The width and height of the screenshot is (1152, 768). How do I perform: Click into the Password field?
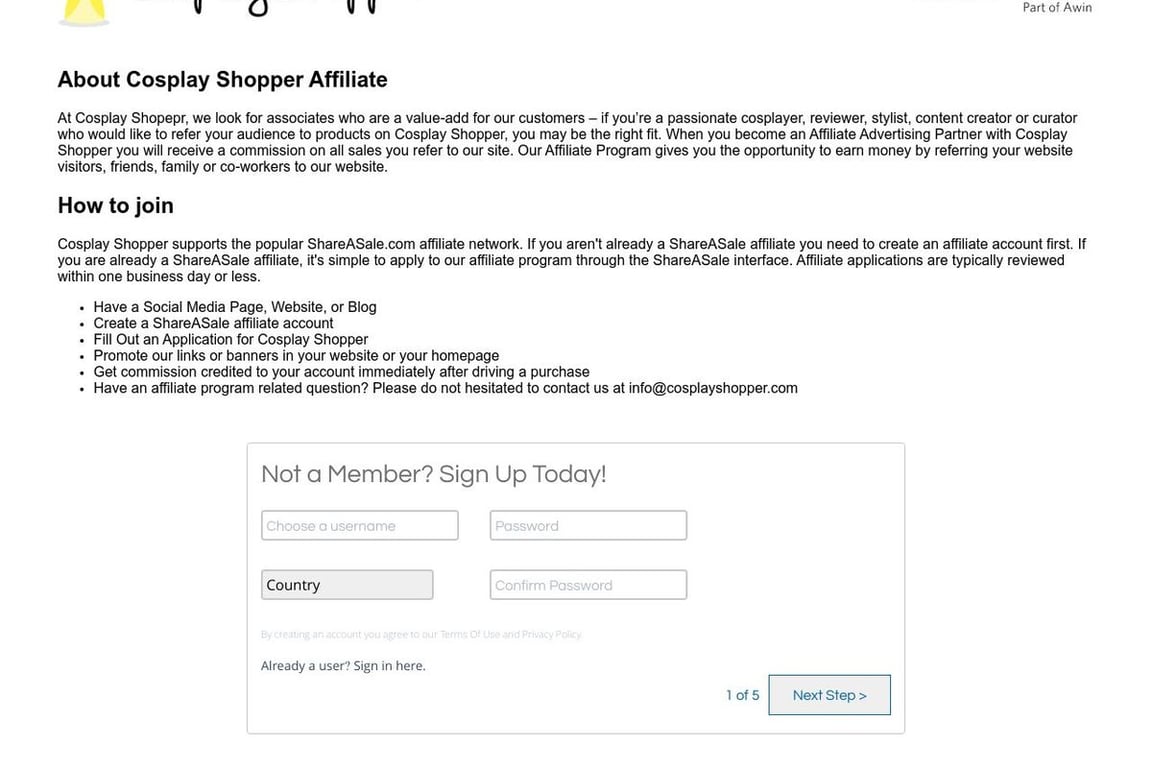pos(588,526)
